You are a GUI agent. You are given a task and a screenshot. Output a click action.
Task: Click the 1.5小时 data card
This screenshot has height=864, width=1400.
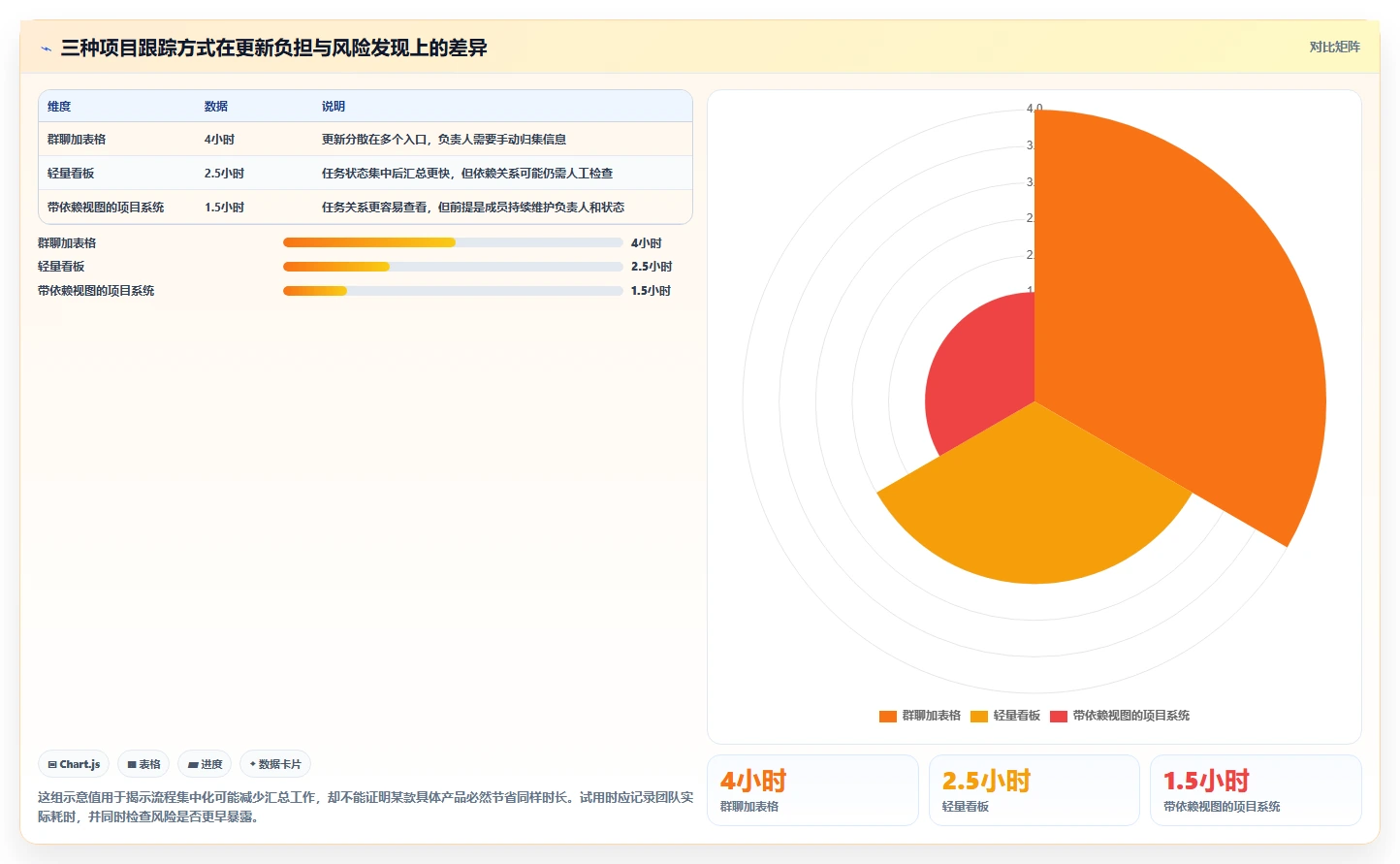[x=1256, y=790]
